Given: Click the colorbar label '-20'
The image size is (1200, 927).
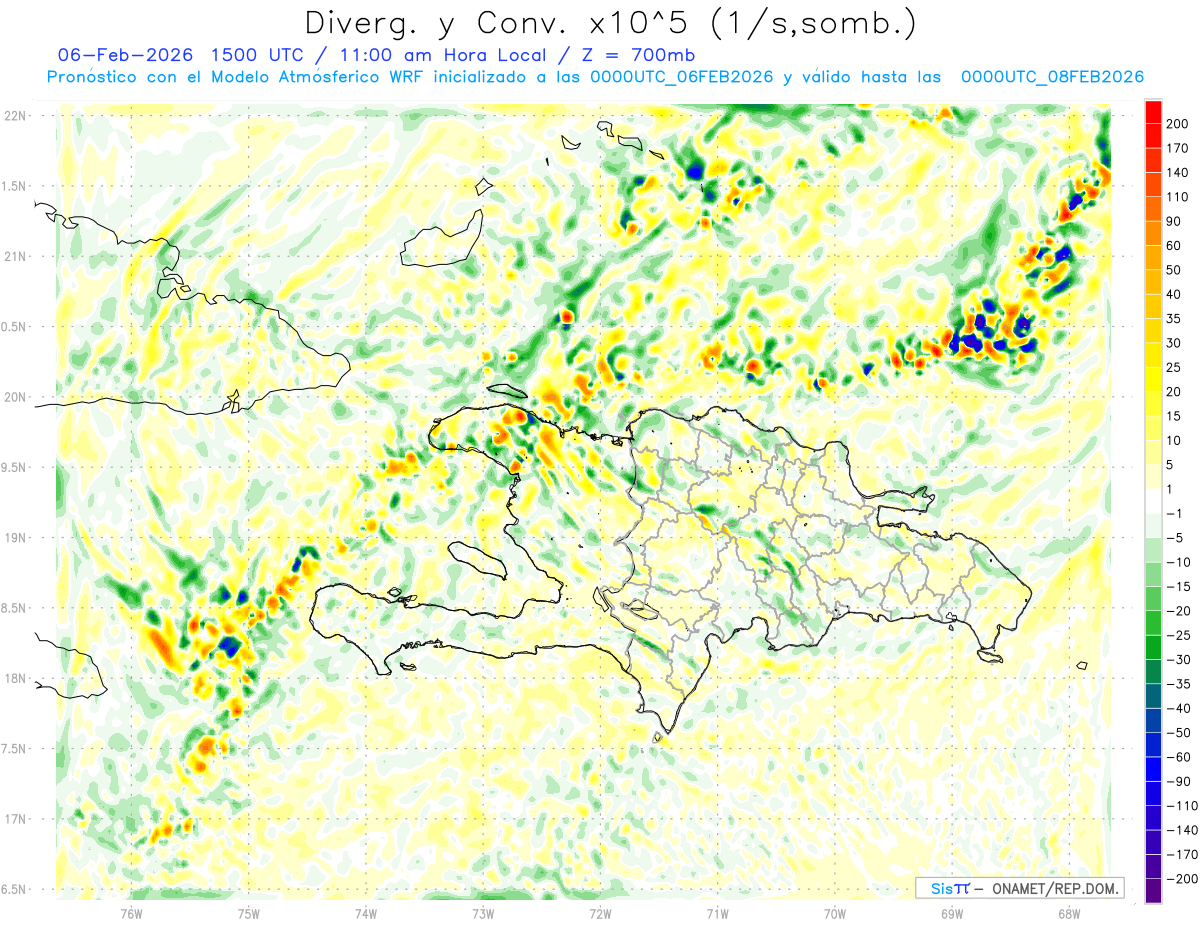Looking at the screenshot, I should [1178, 611].
